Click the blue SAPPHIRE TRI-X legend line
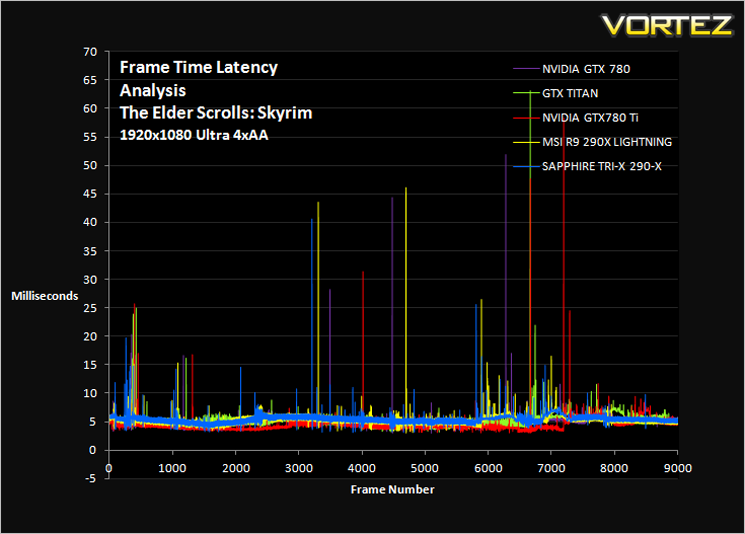Viewport: 745px width, 534px height. tap(526, 166)
